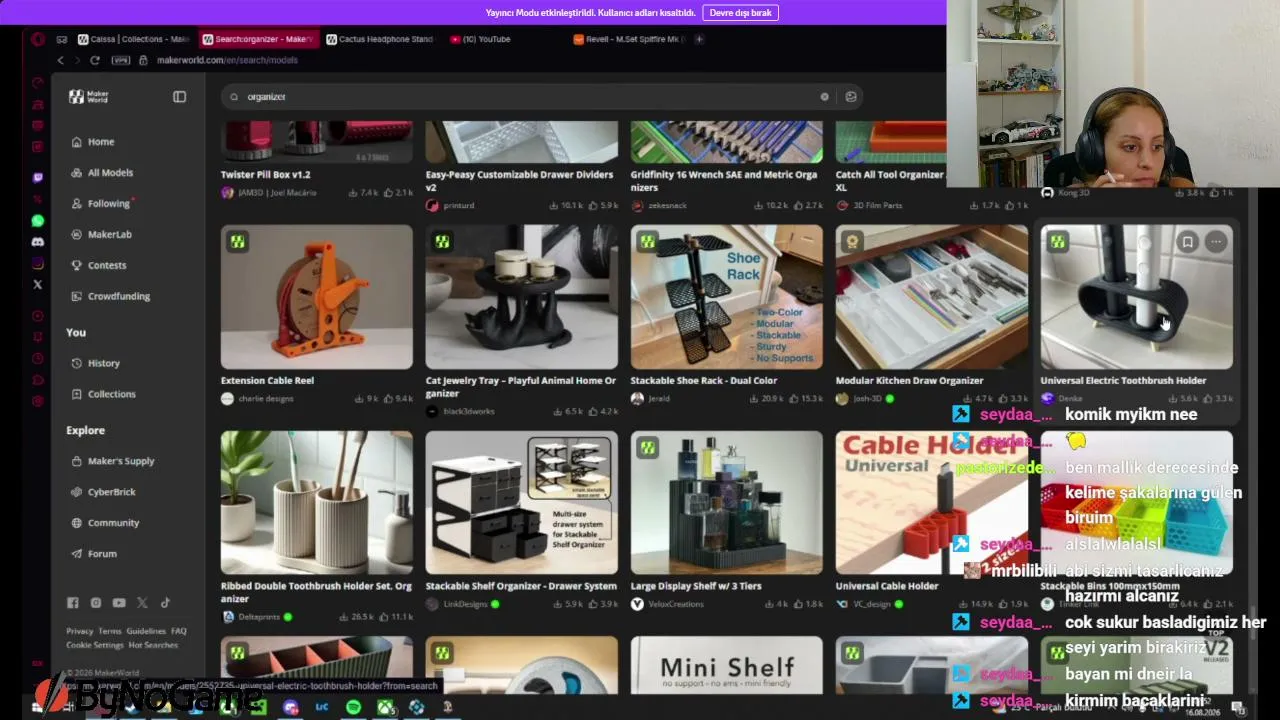Open Spotify from the taskbar
This screenshot has width=1280, height=720.
pos(353,708)
